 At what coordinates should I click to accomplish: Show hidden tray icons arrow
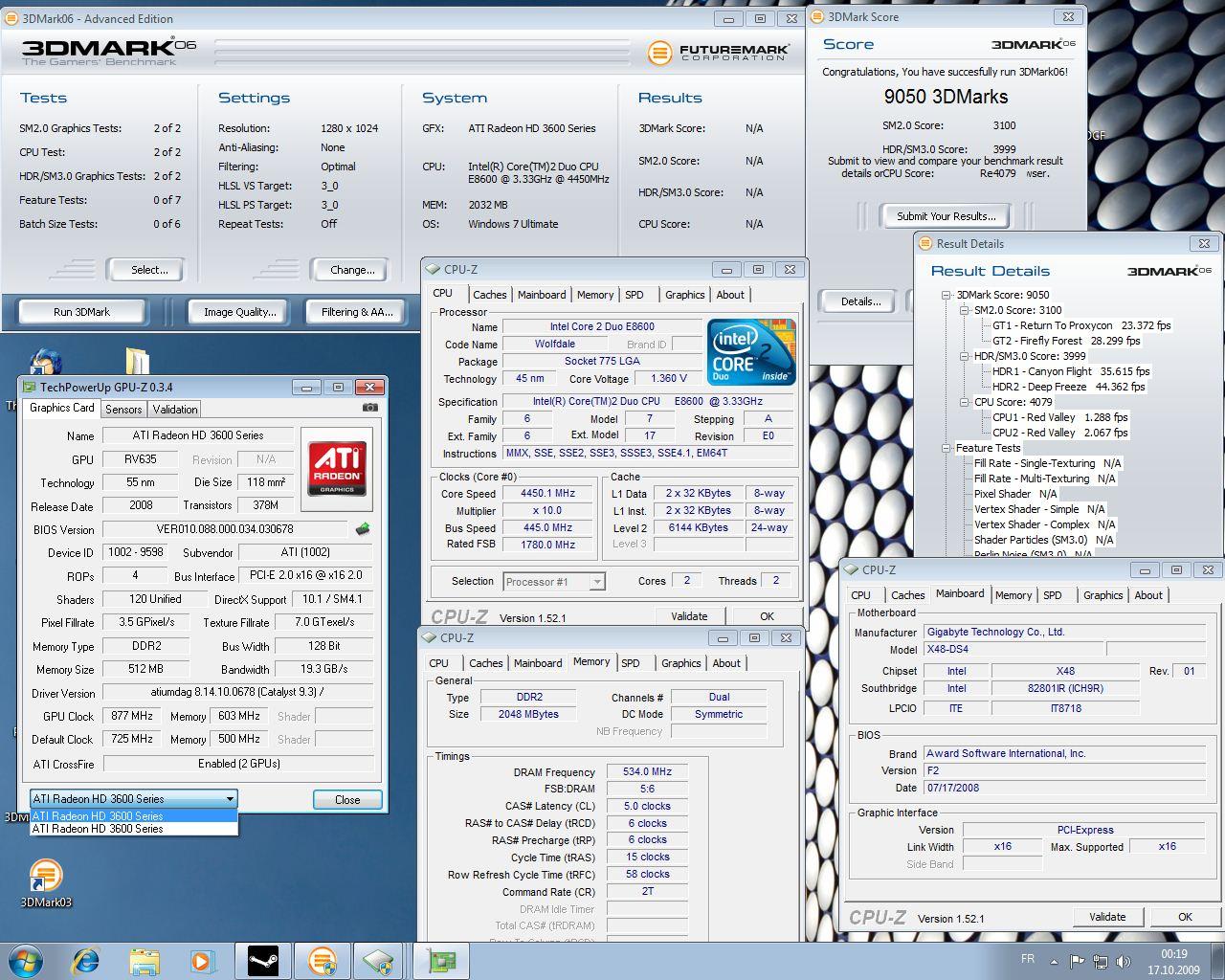[1055, 961]
